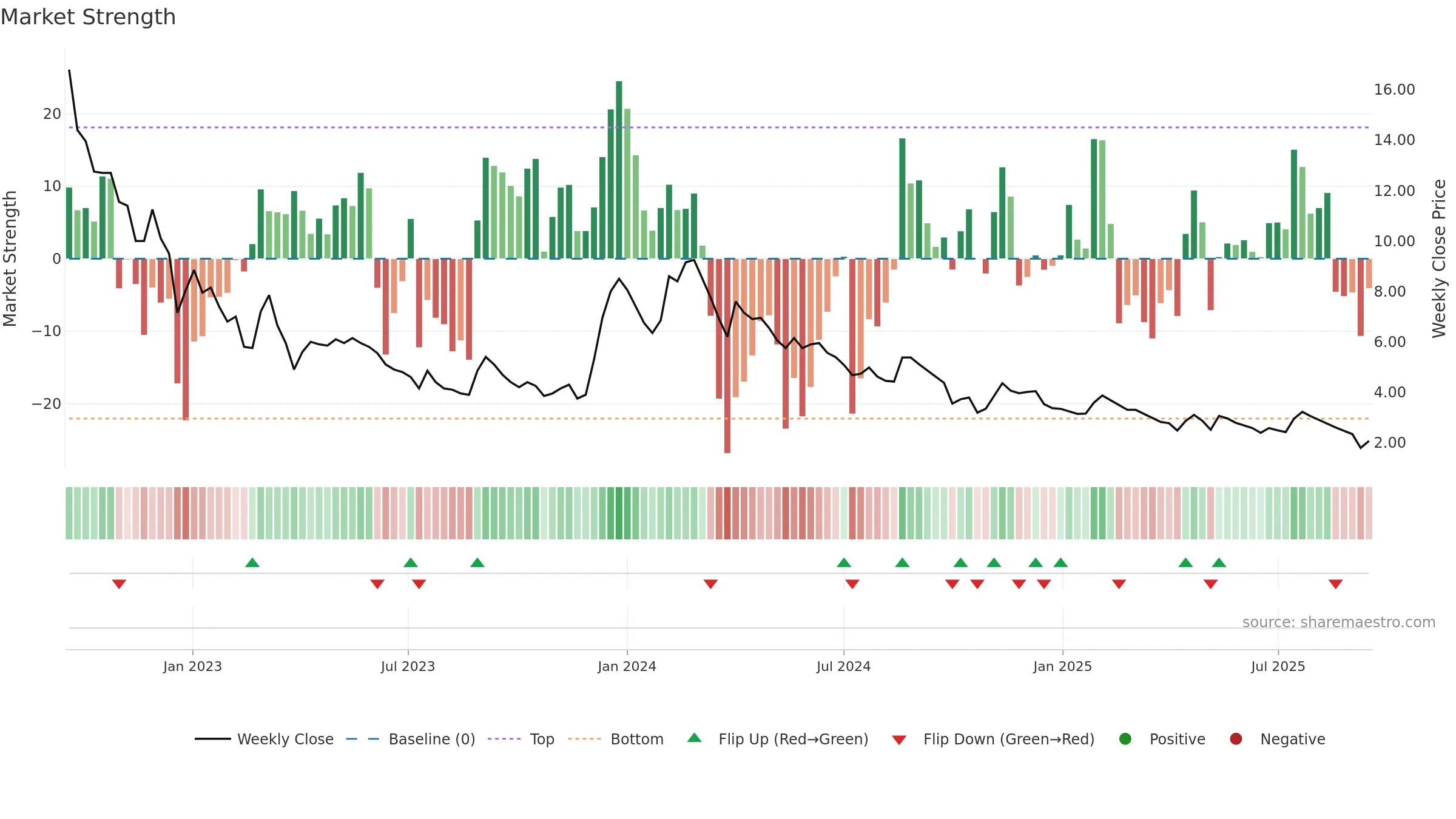This screenshot has width=1456, height=819.
Task: Toggle the Weekly Close legend entry
Action: coord(264,739)
